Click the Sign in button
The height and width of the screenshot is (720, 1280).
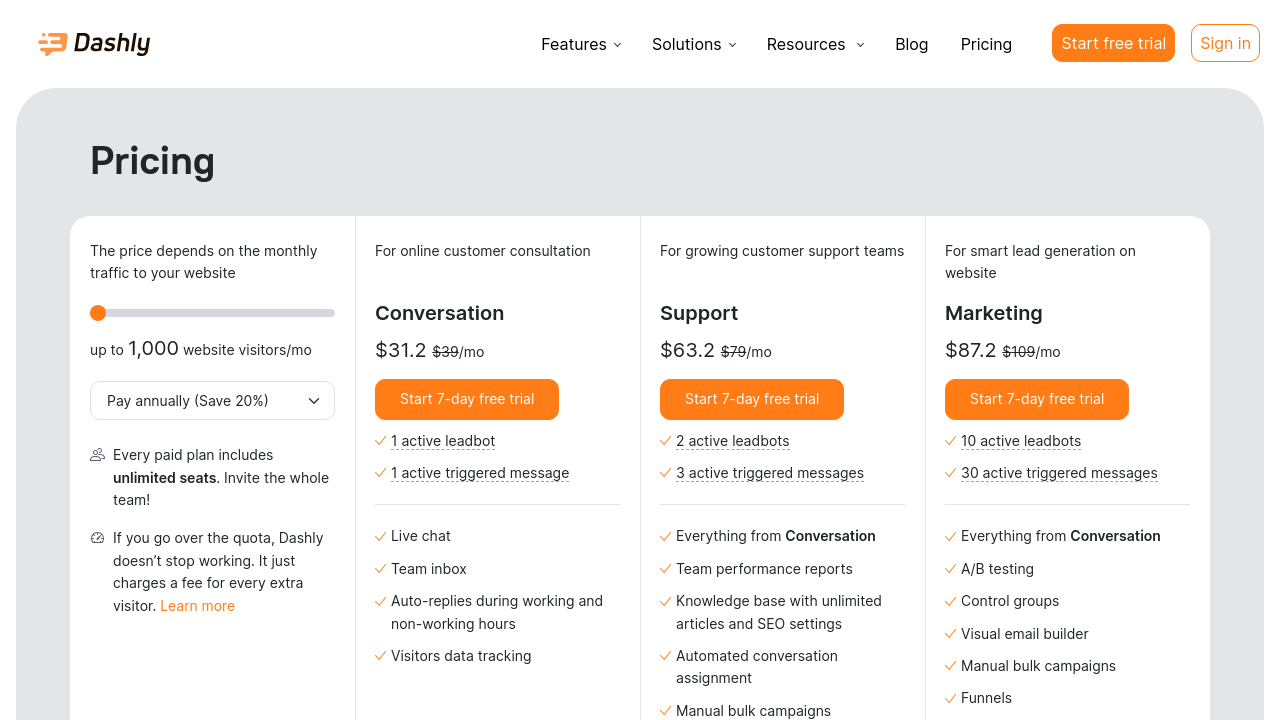(1225, 43)
